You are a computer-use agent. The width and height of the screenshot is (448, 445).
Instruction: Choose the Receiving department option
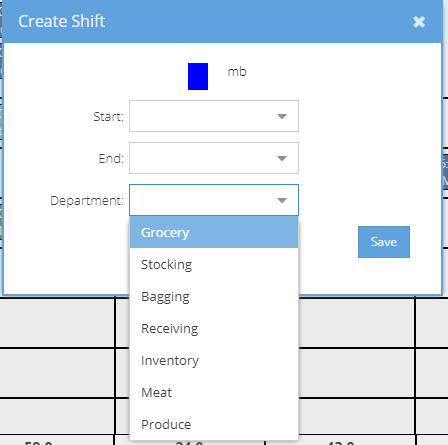click(x=214, y=328)
